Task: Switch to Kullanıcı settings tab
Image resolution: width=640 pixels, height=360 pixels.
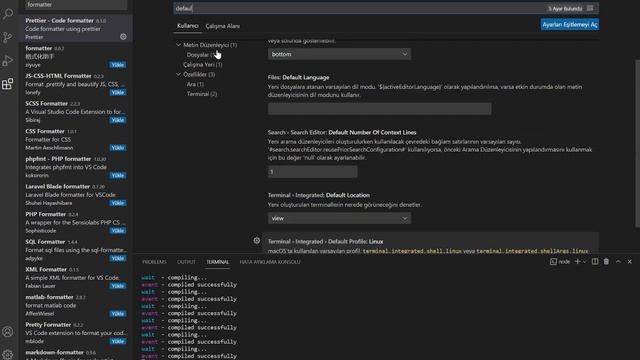Action: [187, 26]
